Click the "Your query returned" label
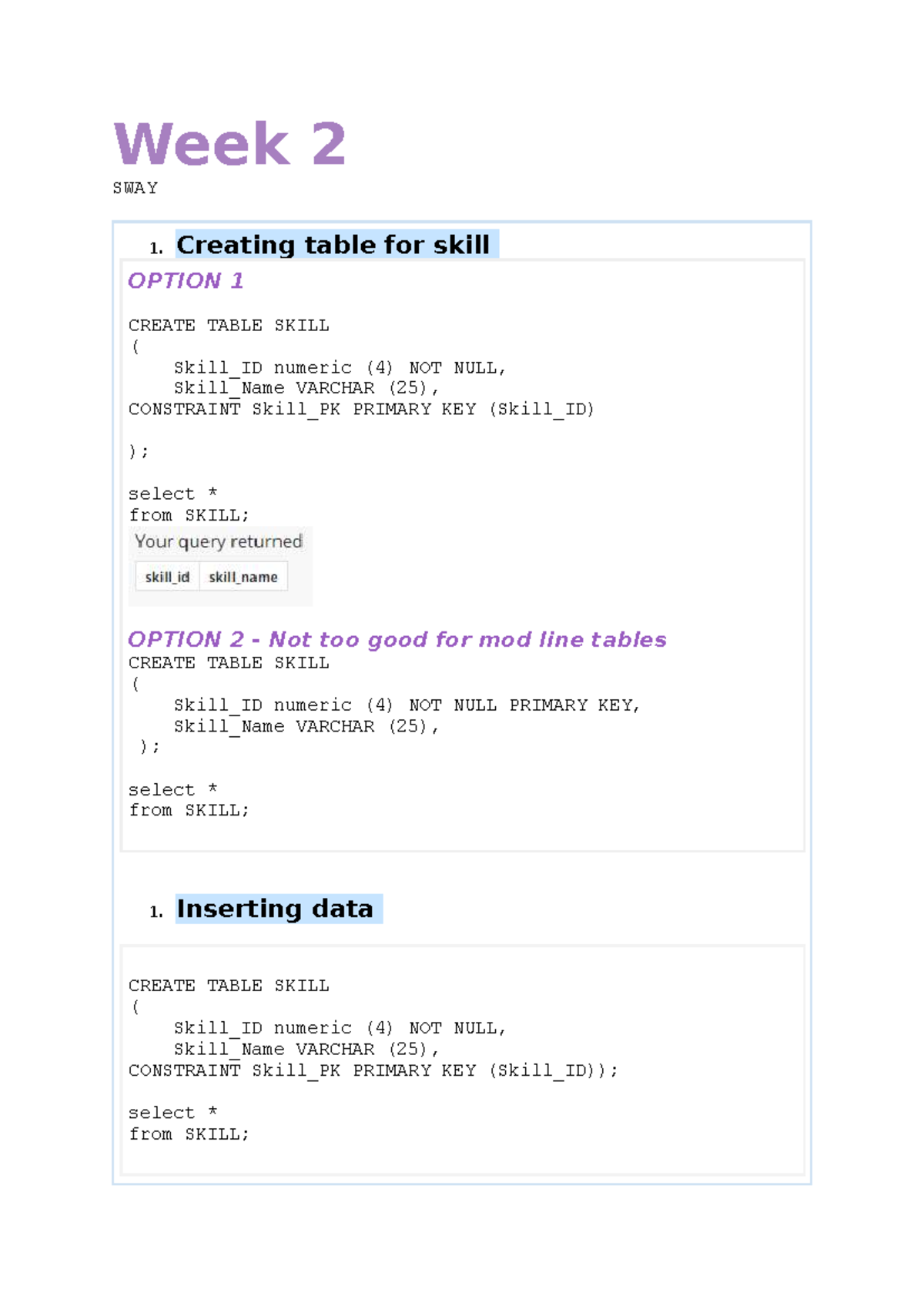Viewport: 924px width, 1306px height. (219, 541)
